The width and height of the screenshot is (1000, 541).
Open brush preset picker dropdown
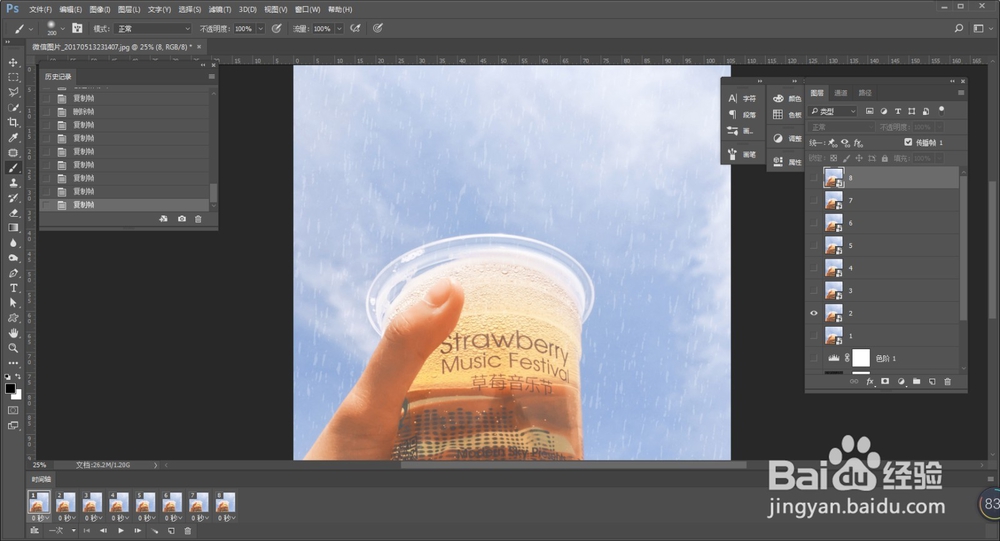[62, 29]
